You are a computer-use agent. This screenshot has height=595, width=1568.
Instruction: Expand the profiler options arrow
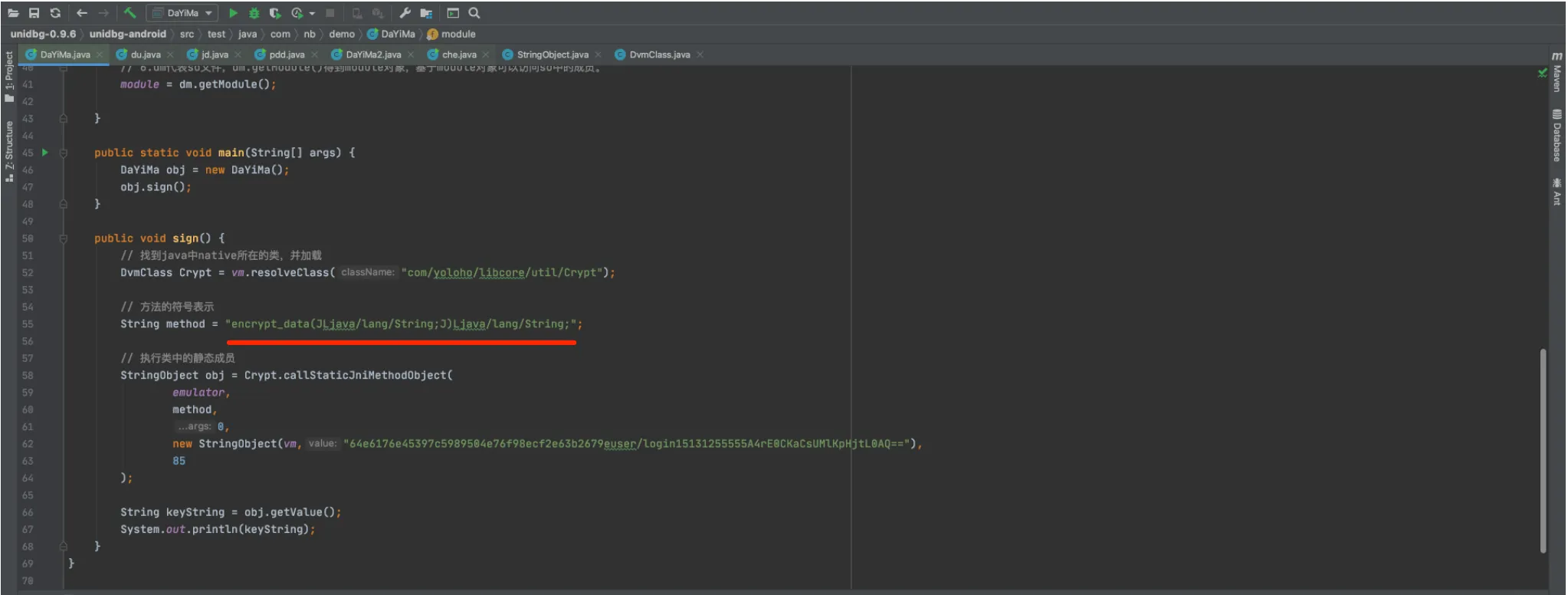pyautogui.click(x=312, y=13)
